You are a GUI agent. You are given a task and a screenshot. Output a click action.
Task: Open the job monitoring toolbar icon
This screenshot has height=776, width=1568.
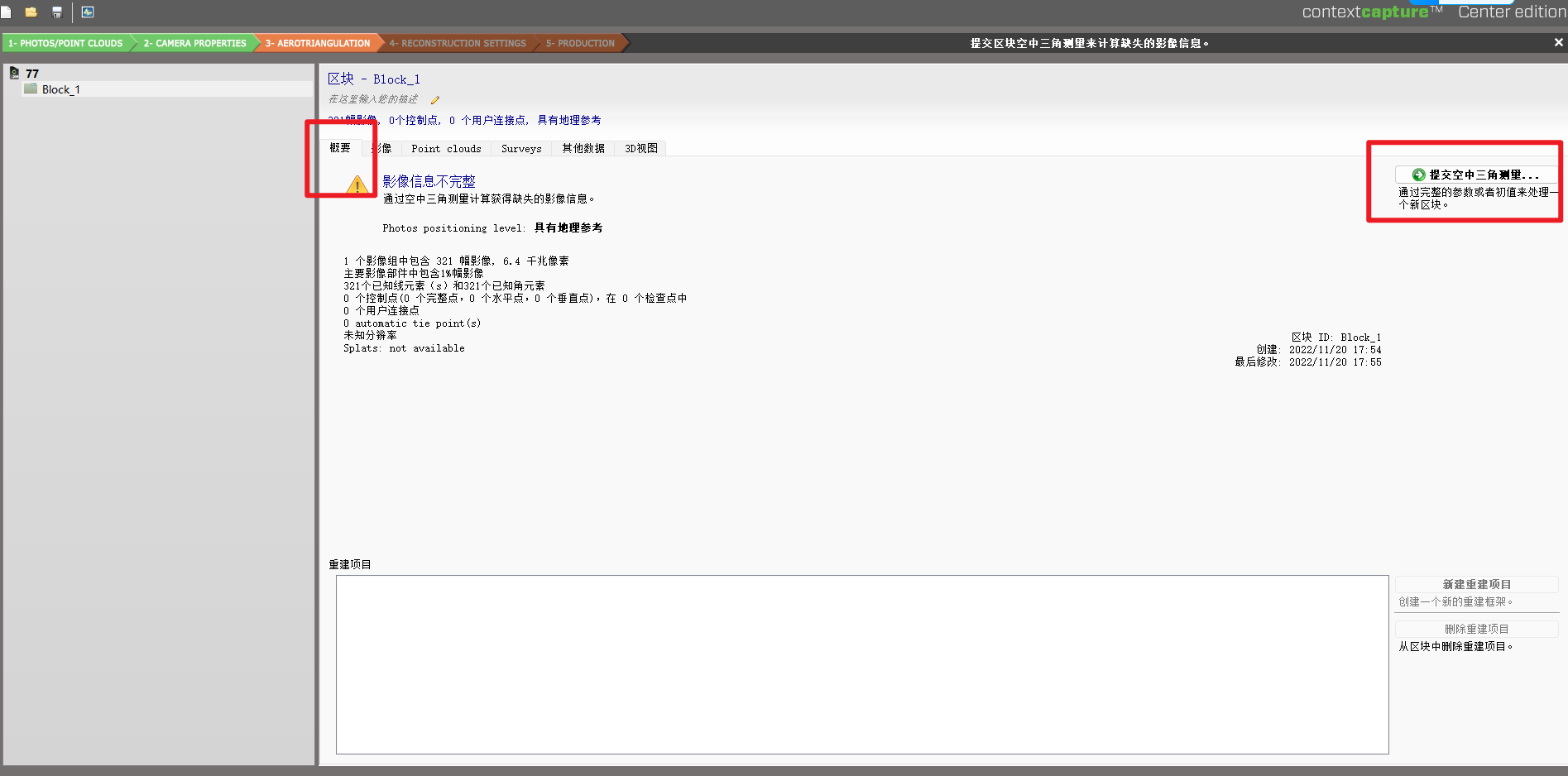pos(88,12)
